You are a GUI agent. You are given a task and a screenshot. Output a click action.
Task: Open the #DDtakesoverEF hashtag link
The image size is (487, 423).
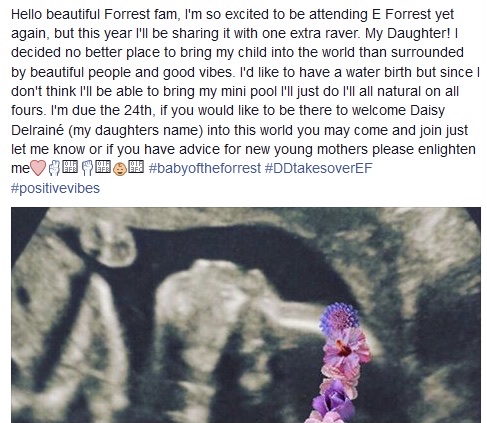point(318,168)
